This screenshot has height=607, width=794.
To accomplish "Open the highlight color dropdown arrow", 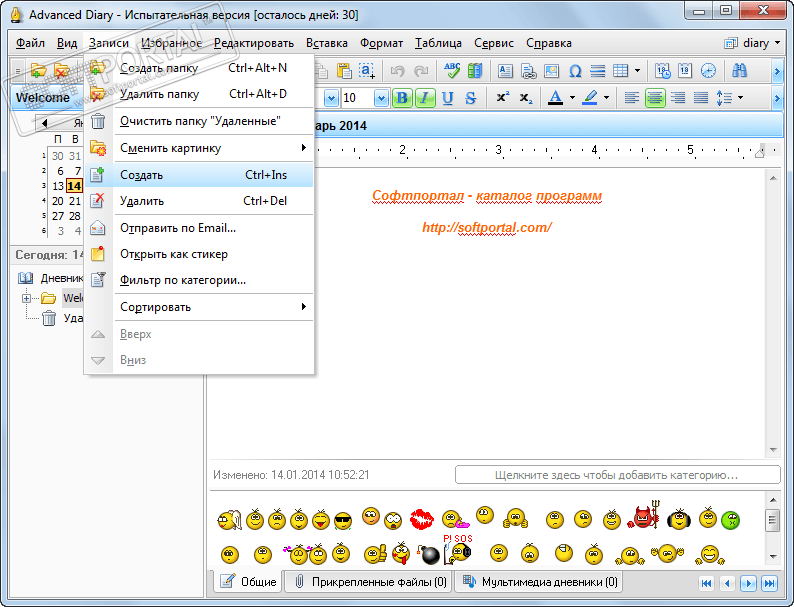I will click(606, 98).
